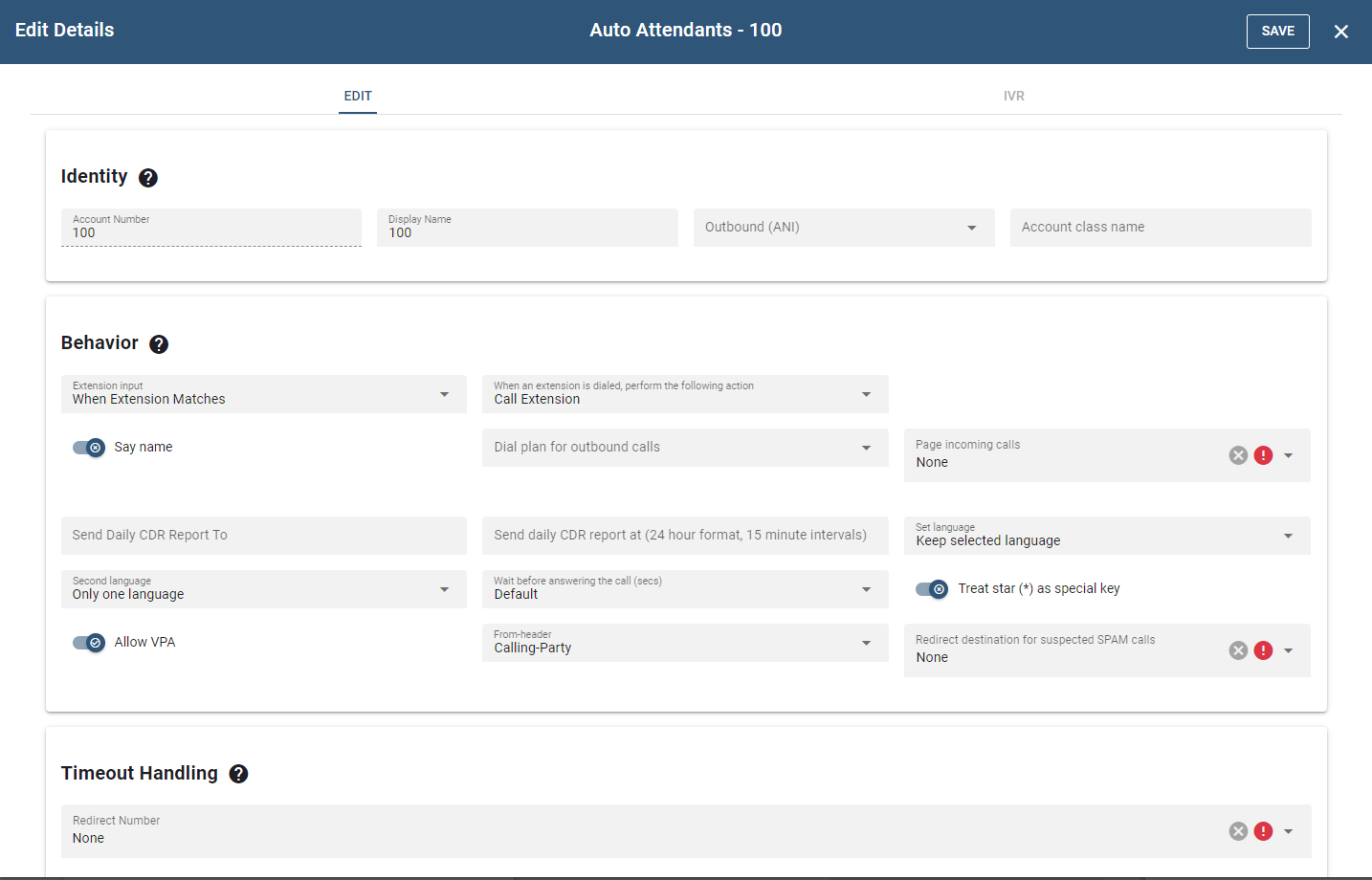Save the auto attendant changes
The width and height of the screenshot is (1372, 880).
pyautogui.click(x=1277, y=31)
